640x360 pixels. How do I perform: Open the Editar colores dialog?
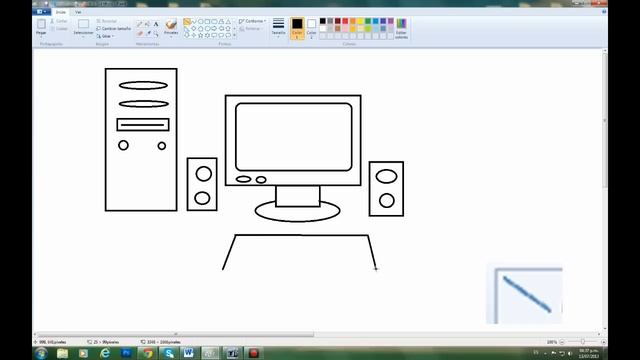point(401,28)
